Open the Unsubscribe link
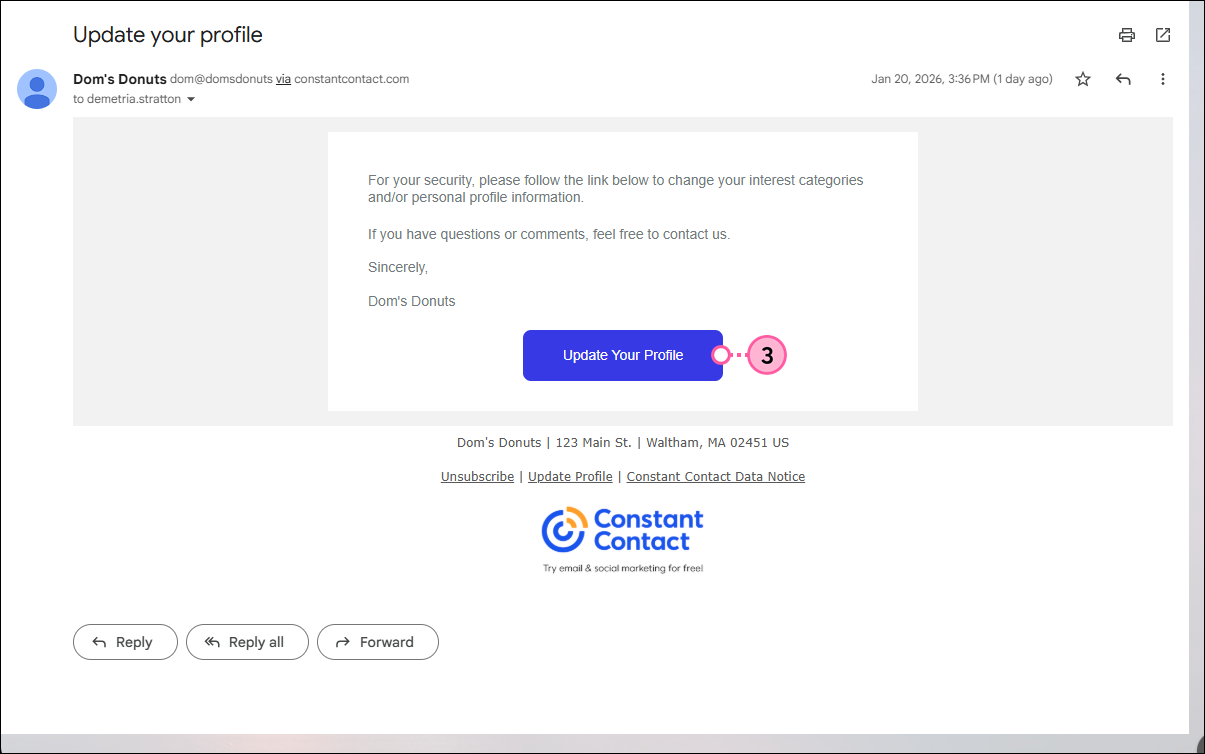This screenshot has width=1205, height=754. coord(477,476)
